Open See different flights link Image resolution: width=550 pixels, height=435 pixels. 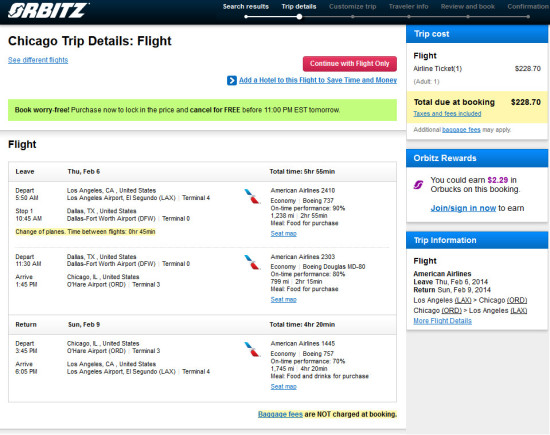(38, 60)
